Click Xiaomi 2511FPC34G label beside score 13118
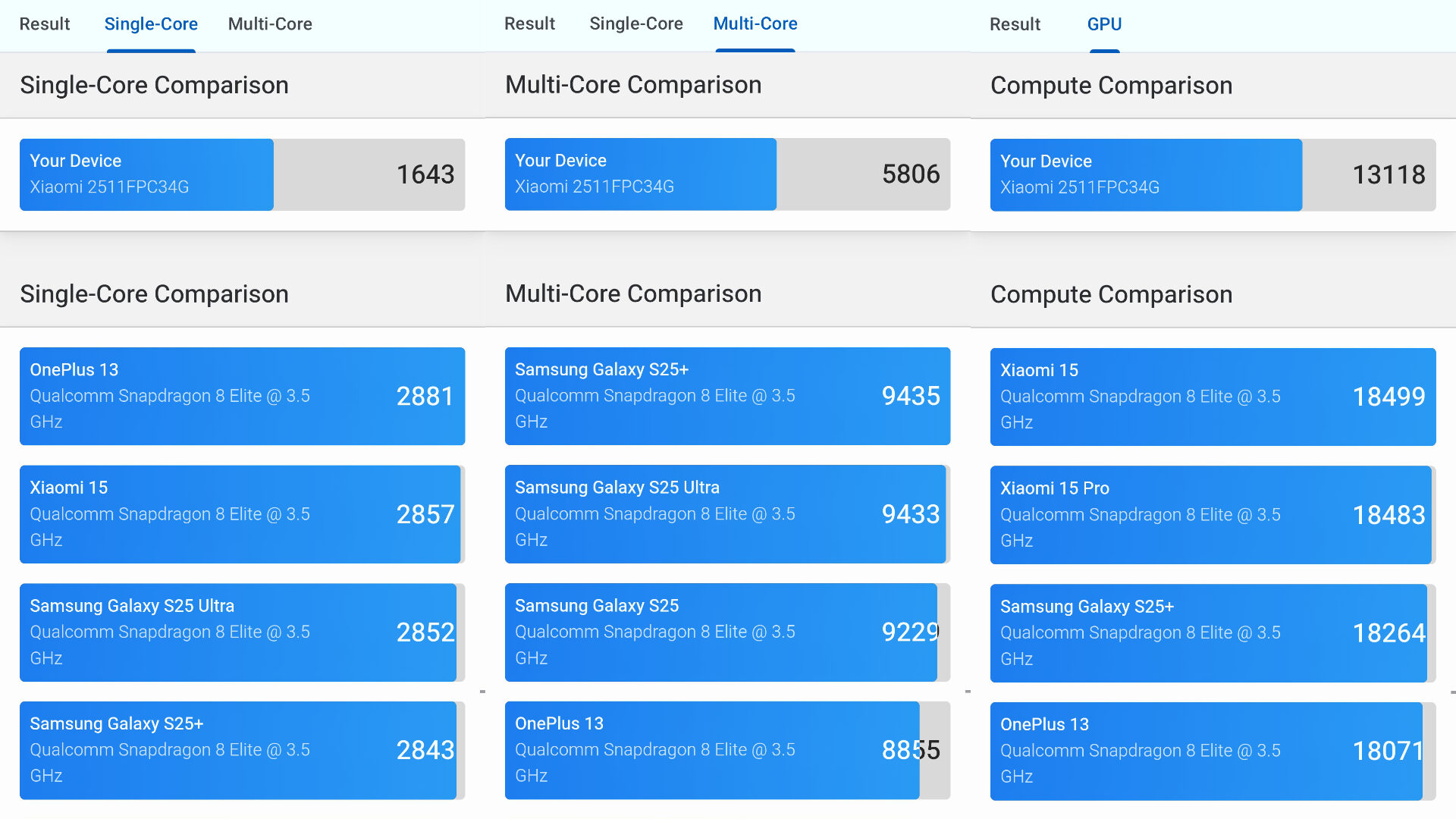The image size is (1456, 819). click(1080, 187)
